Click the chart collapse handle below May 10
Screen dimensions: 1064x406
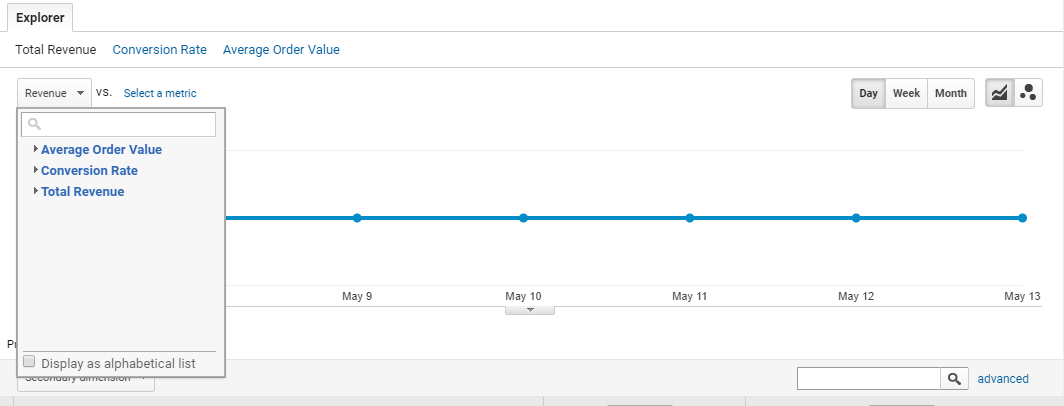point(530,310)
